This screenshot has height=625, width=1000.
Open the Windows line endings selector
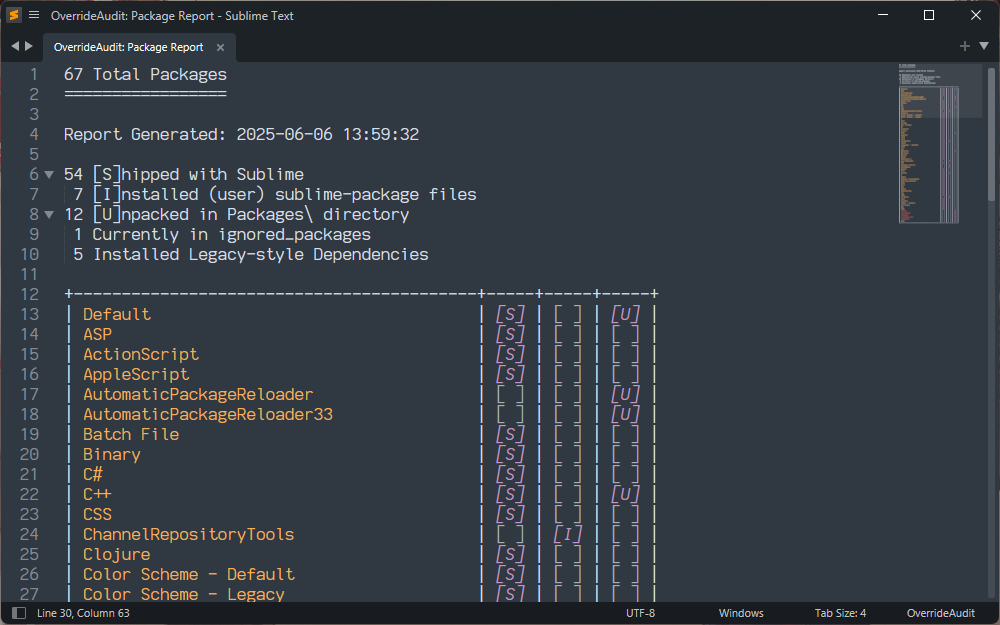[740, 613]
